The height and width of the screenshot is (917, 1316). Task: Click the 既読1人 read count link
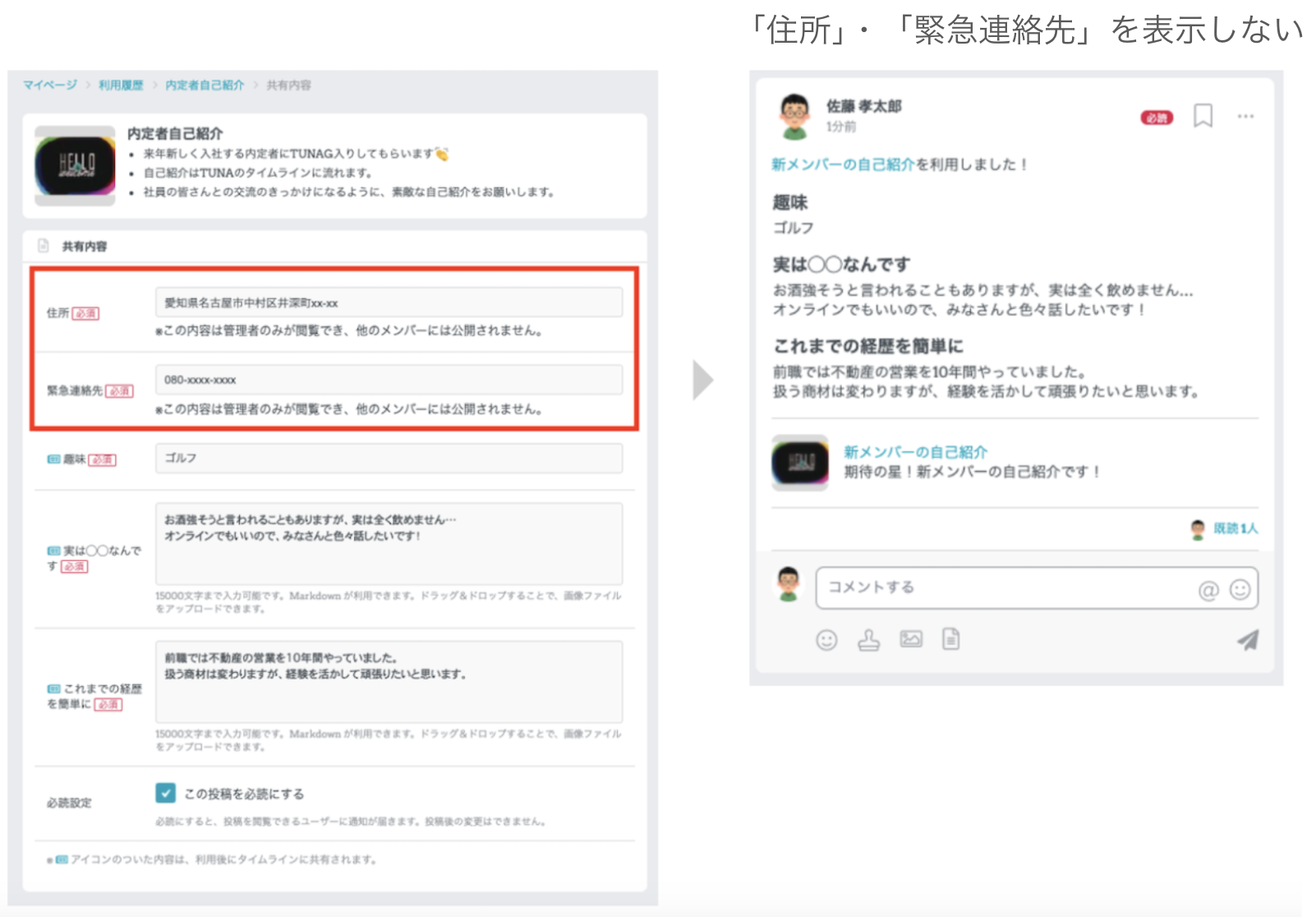[1235, 528]
